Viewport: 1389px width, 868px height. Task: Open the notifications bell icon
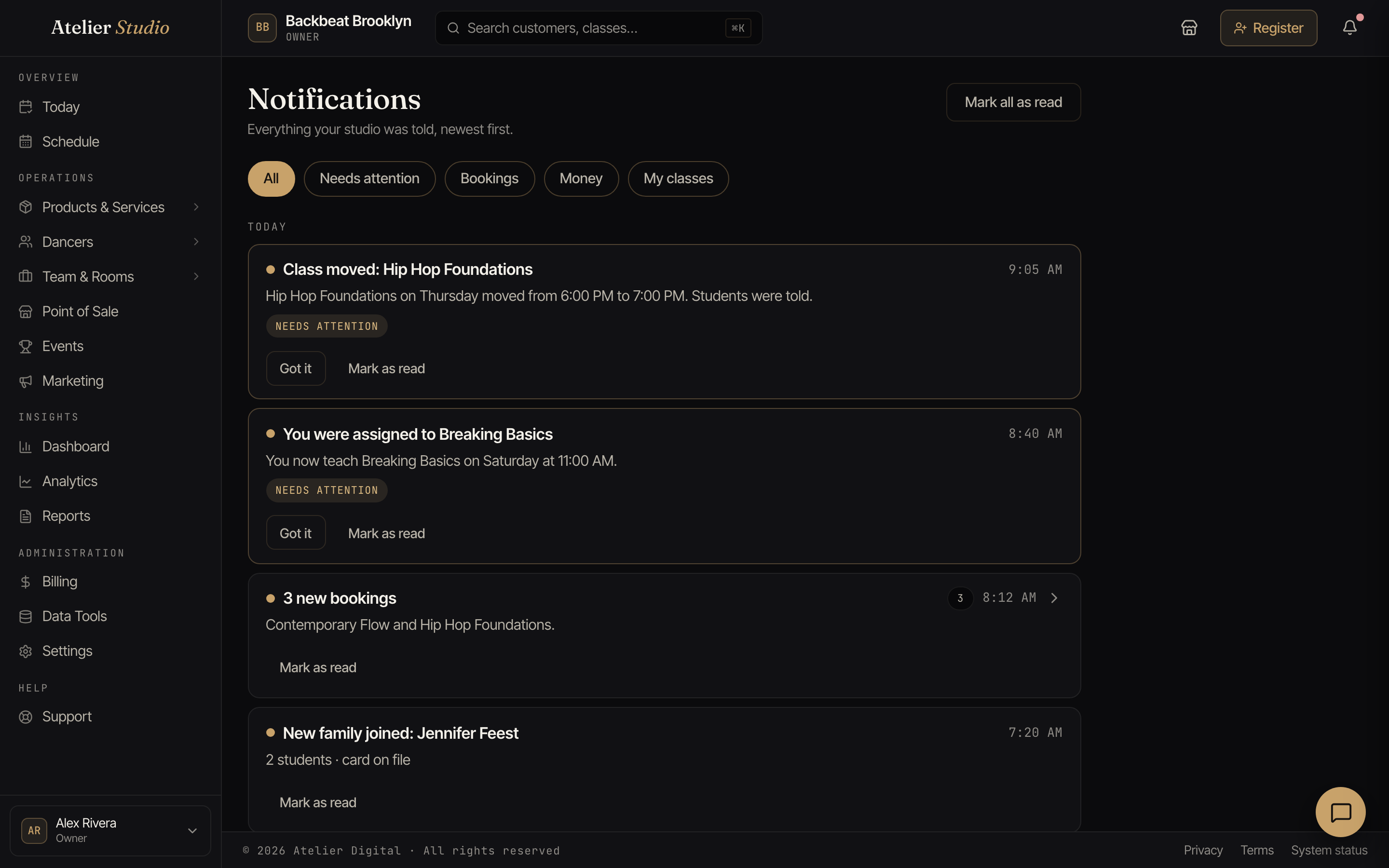coord(1350,27)
